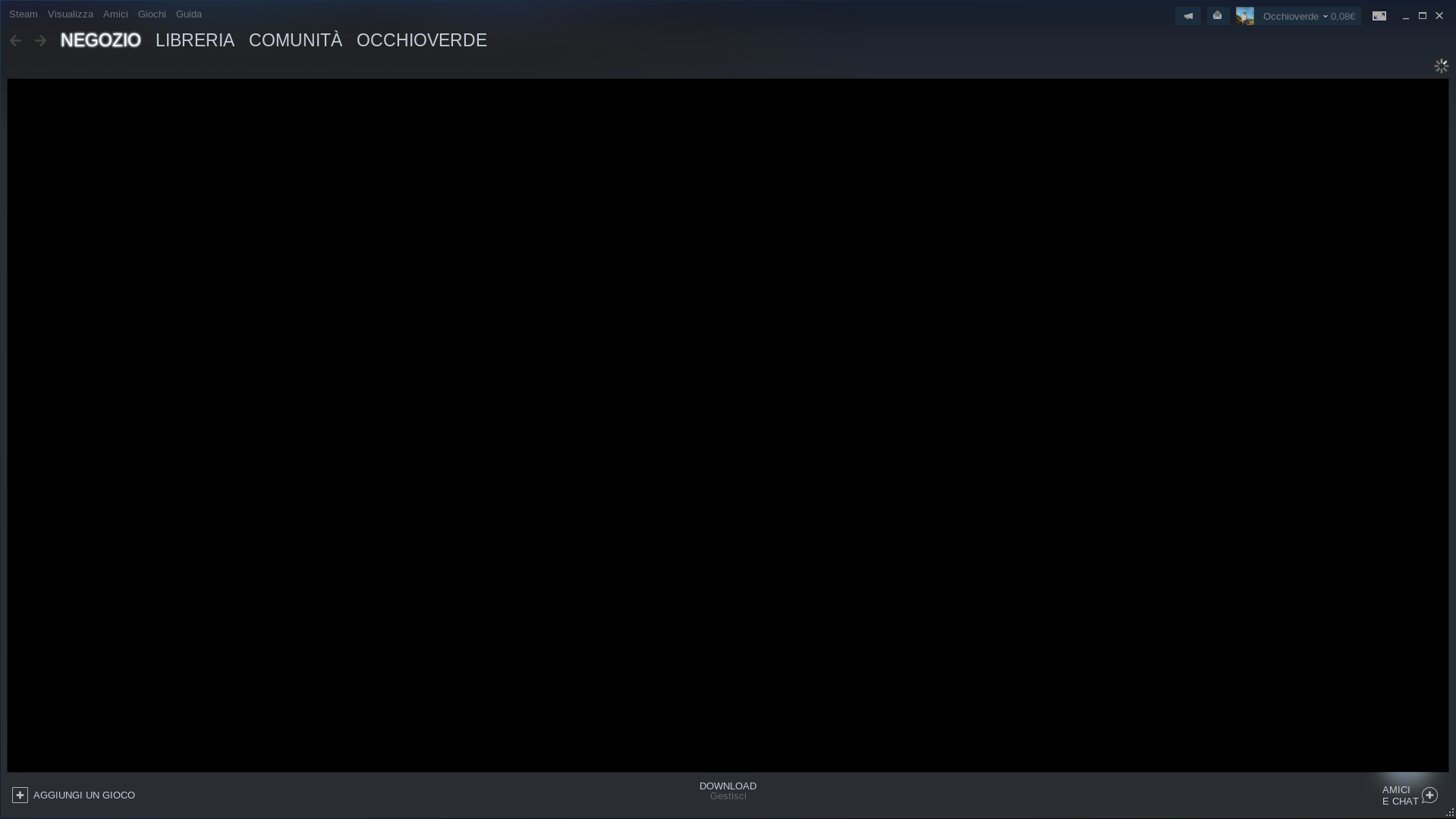The height and width of the screenshot is (819, 1456).
Task: Open the Steam menu
Action: [23, 14]
